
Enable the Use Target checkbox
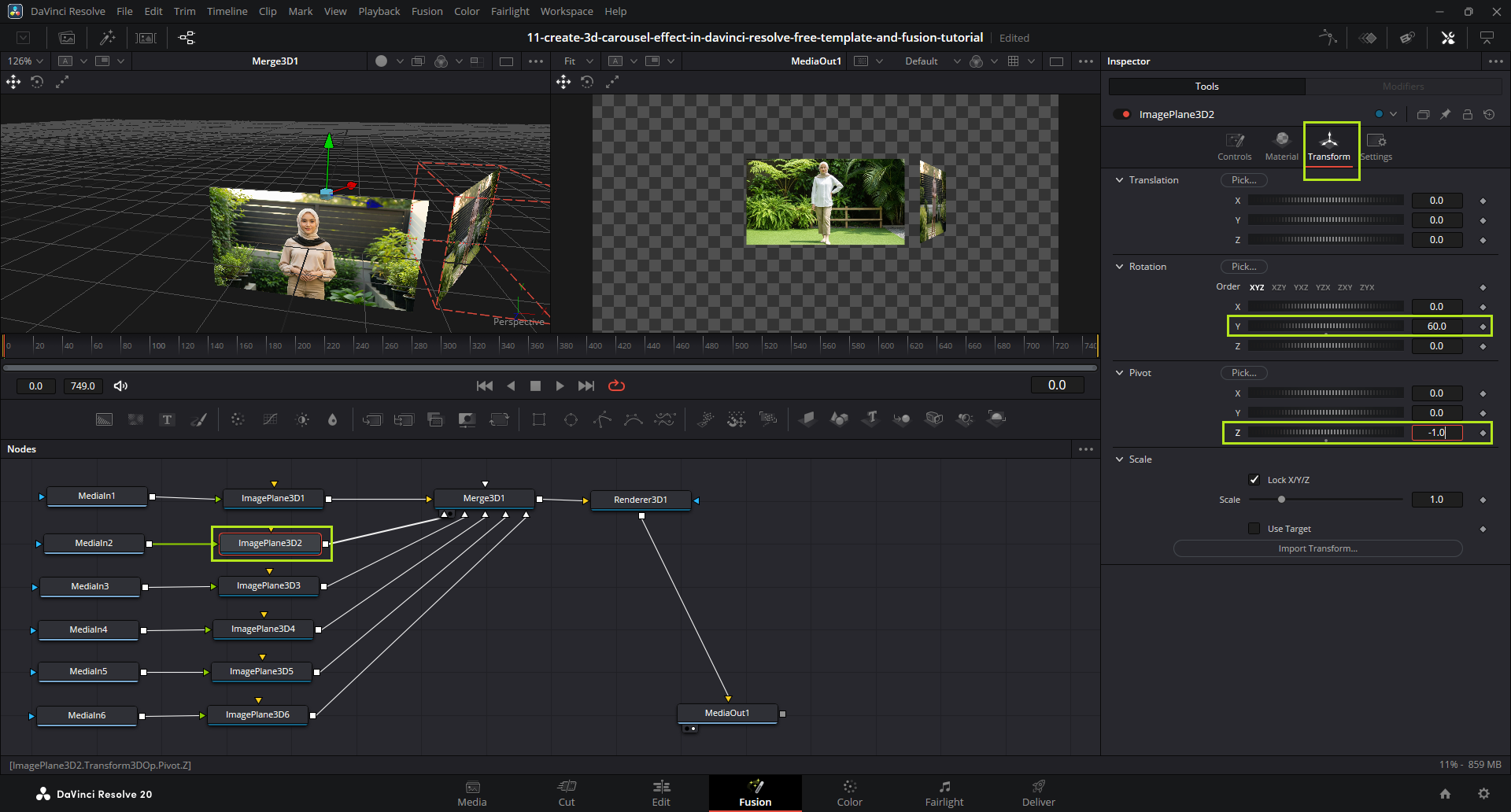click(1254, 529)
